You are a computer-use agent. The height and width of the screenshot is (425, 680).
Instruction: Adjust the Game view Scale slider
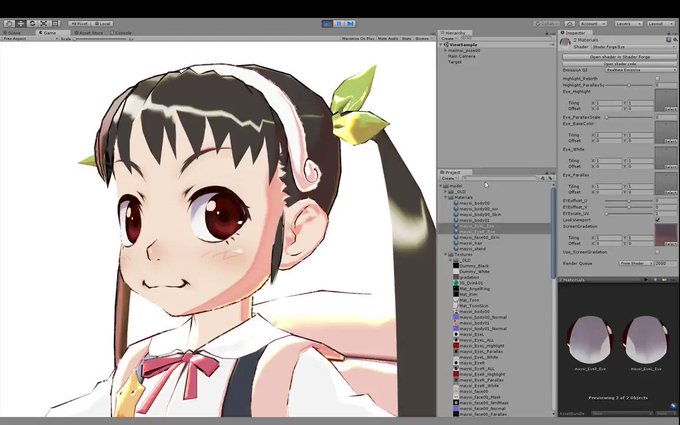[x=101, y=39]
